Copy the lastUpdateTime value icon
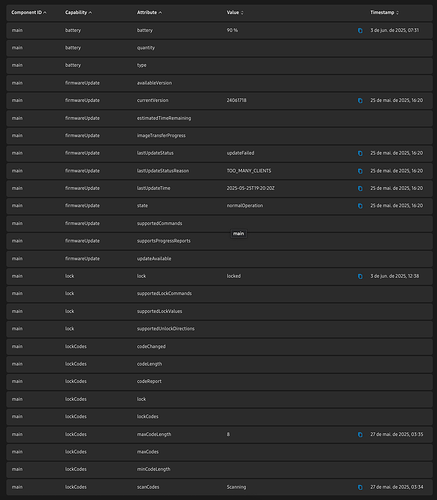Viewport: 437px width, 500px height. click(x=360, y=189)
